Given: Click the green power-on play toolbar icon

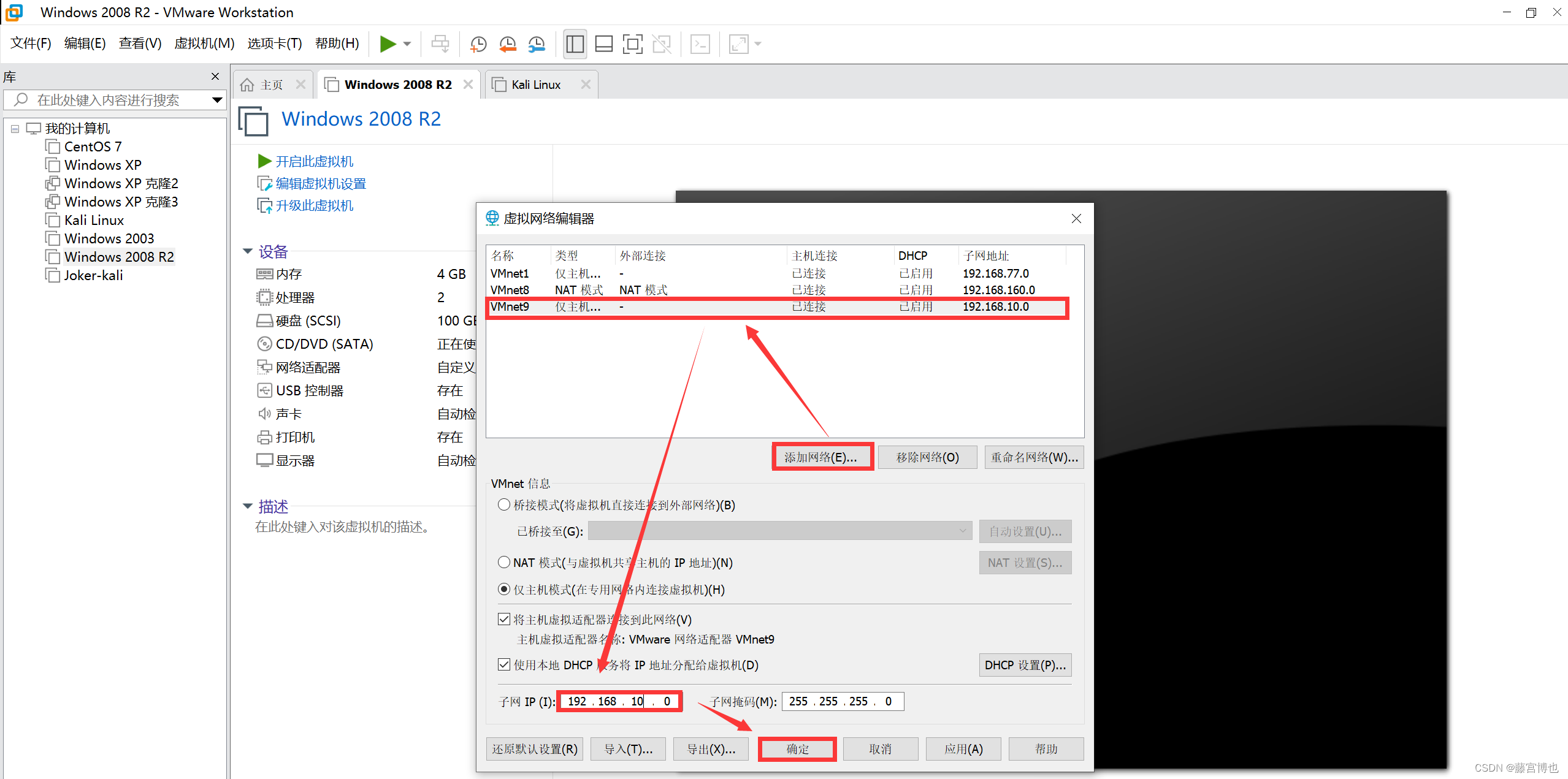Looking at the screenshot, I should click(388, 44).
